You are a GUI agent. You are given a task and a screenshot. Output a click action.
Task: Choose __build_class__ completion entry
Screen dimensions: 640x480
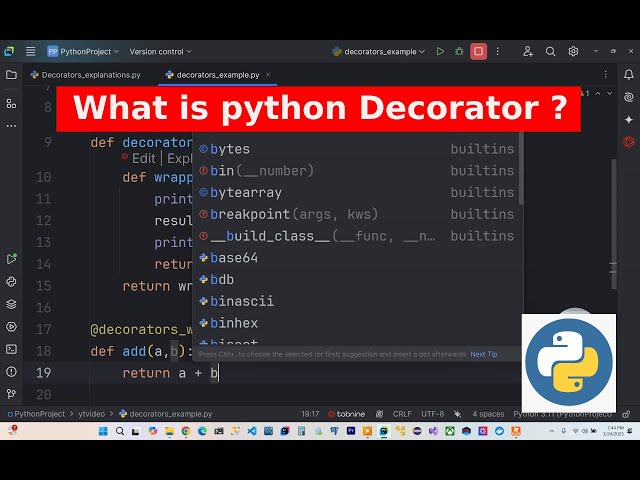coord(356,236)
